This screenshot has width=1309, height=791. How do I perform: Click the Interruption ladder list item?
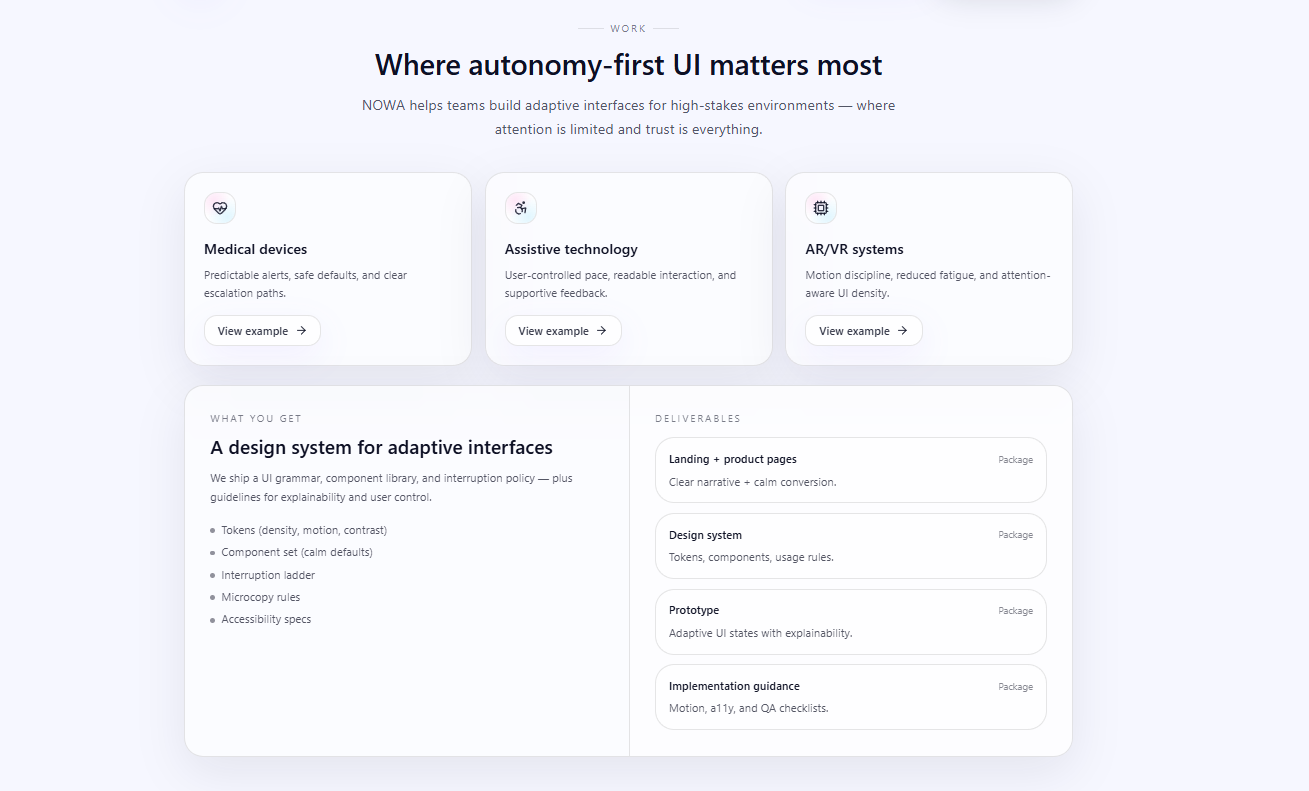[x=268, y=575]
